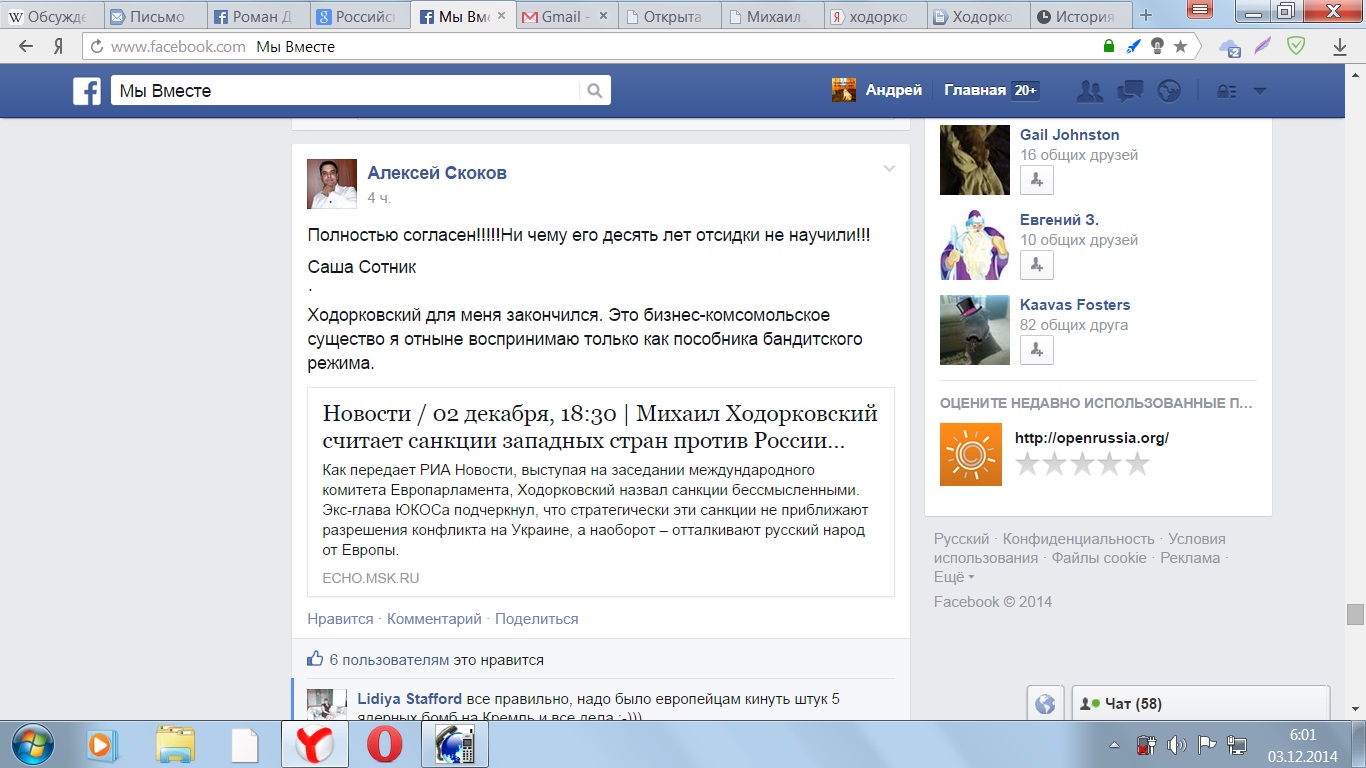Open the echo.msk.ru news article headline
Image resolution: width=1366 pixels, height=768 pixels.
[600, 427]
